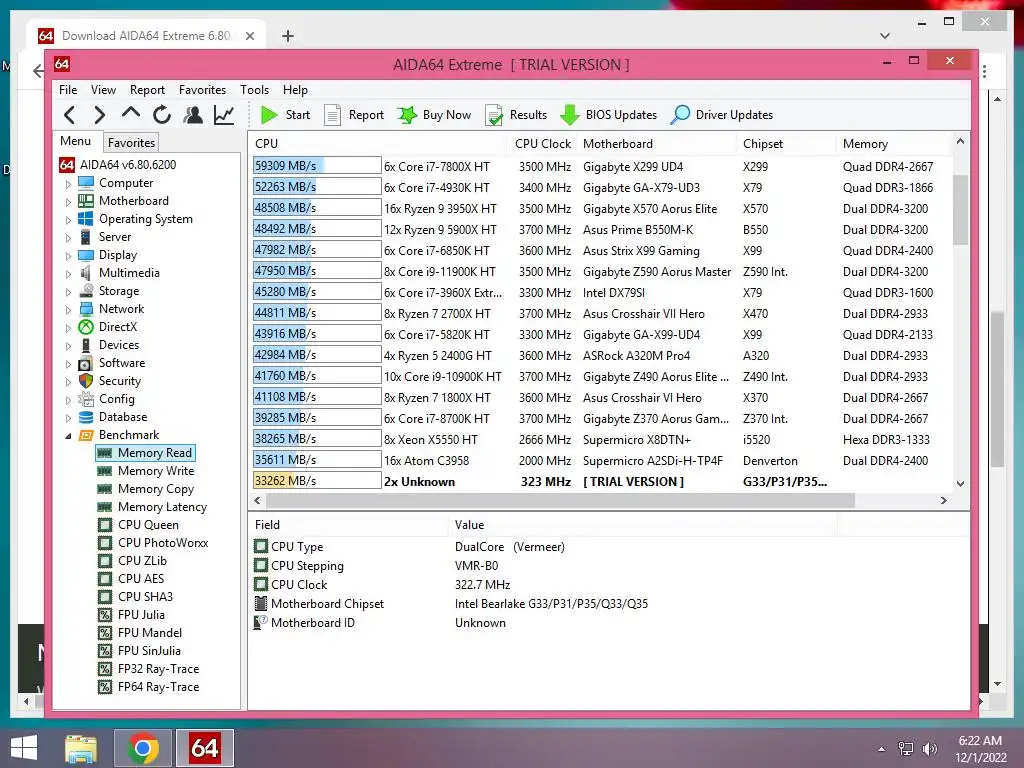Open the Report menu
This screenshot has width=1024, height=768.
point(147,89)
